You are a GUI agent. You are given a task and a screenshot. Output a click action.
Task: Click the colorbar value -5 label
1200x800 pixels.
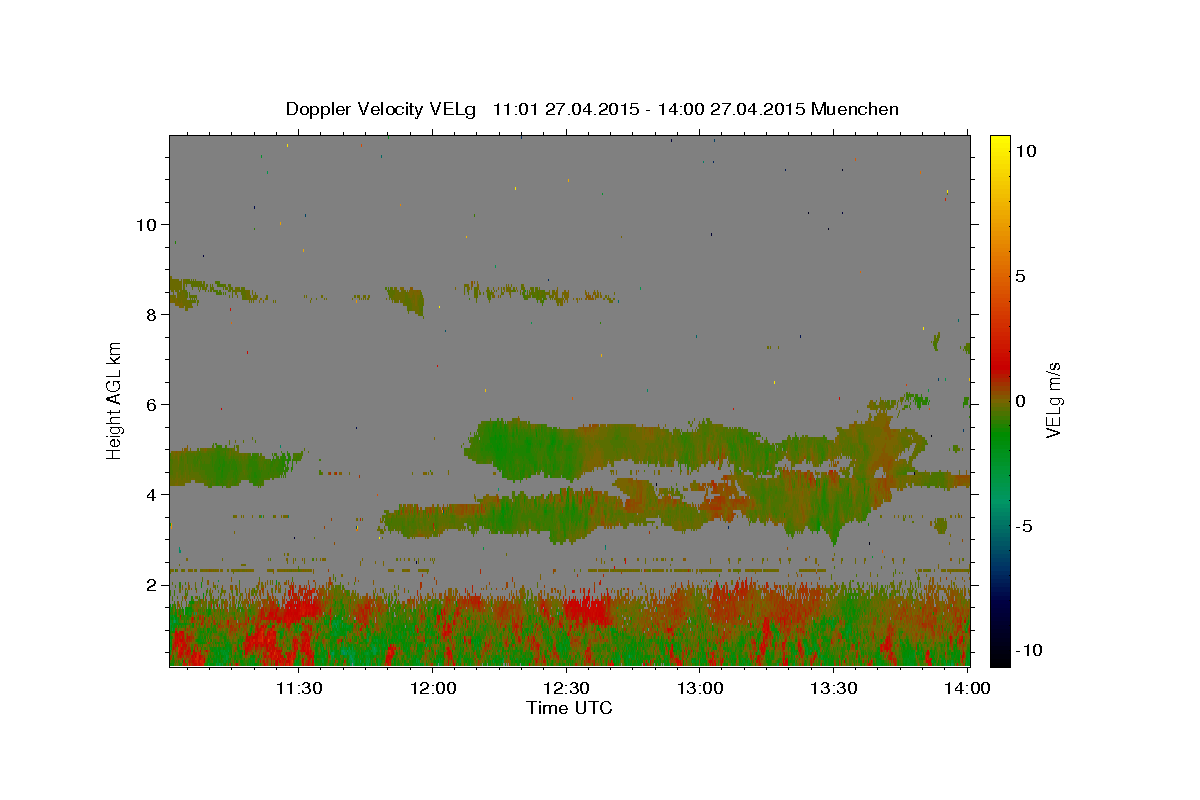pos(1023,526)
